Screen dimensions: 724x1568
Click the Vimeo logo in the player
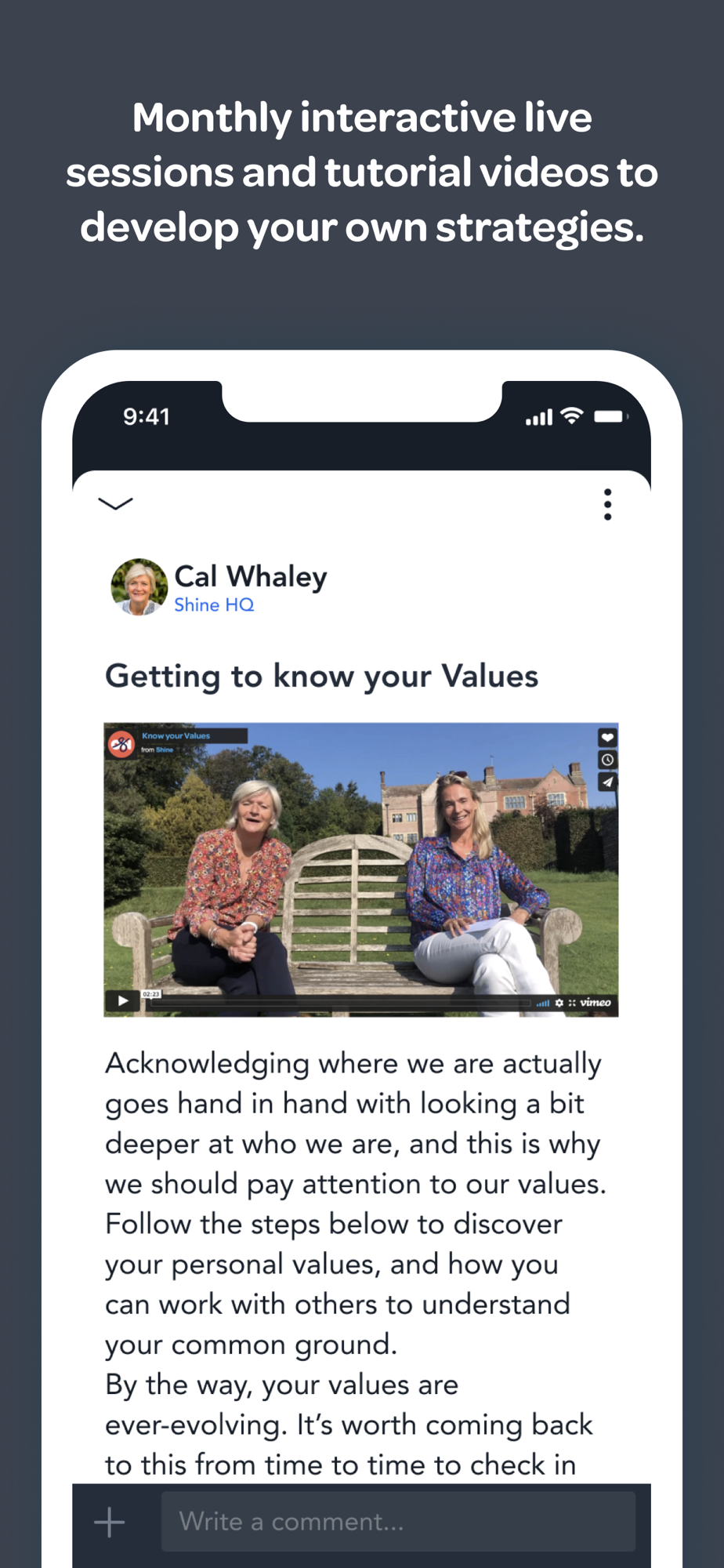[x=595, y=1003]
